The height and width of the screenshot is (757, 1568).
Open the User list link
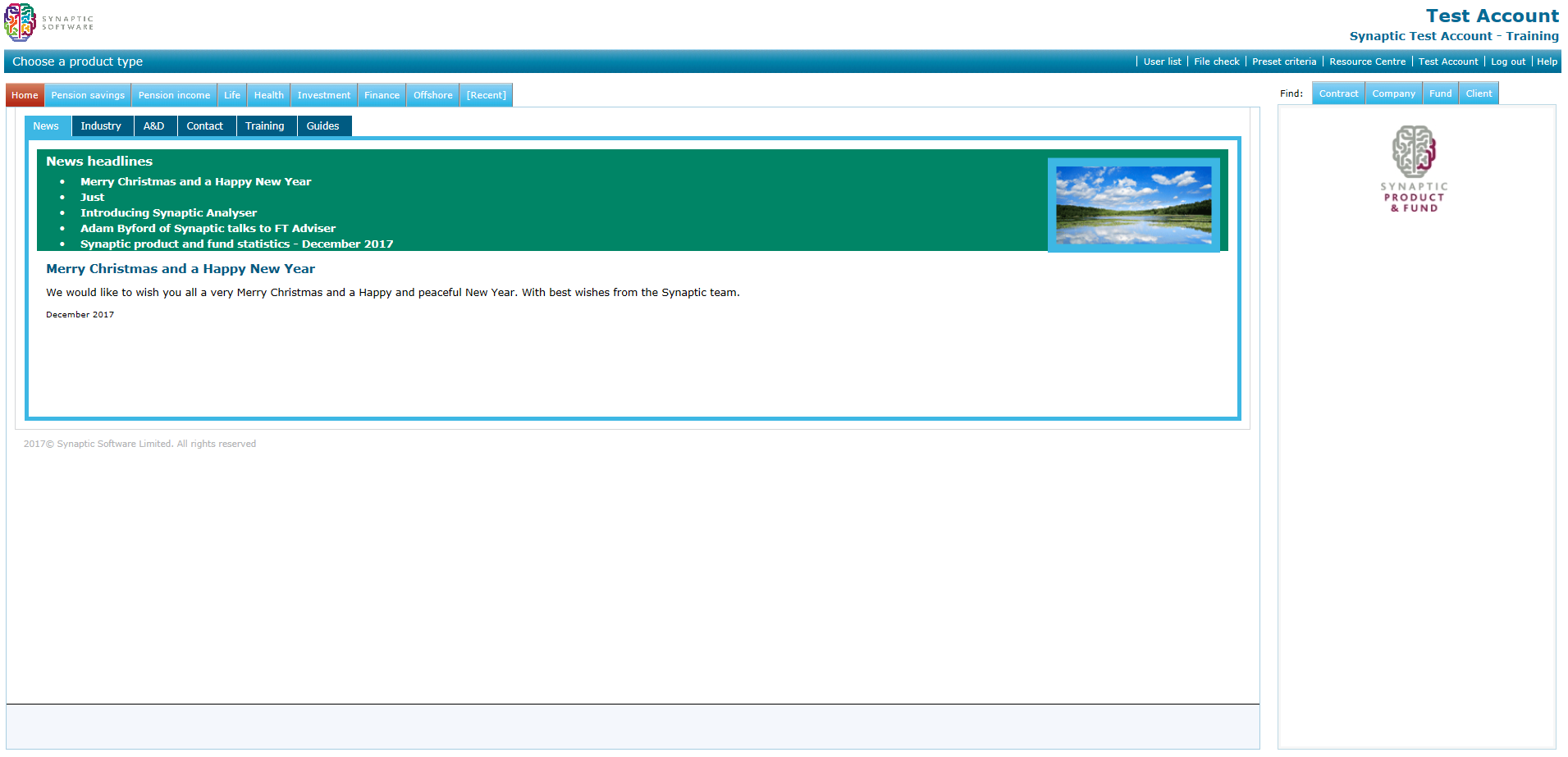click(x=1162, y=62)
